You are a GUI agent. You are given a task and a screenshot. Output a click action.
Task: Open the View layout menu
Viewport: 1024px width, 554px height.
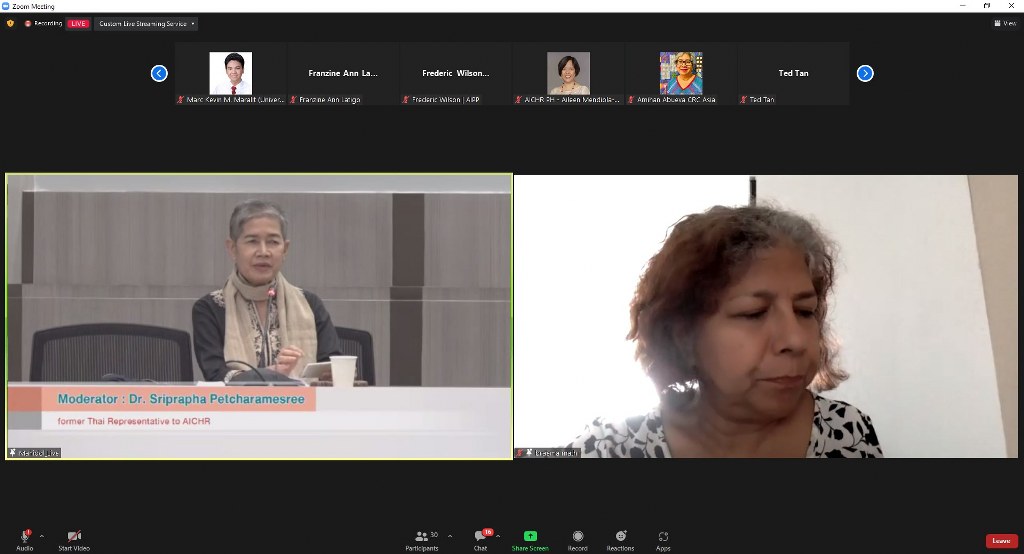point(1004,23)
